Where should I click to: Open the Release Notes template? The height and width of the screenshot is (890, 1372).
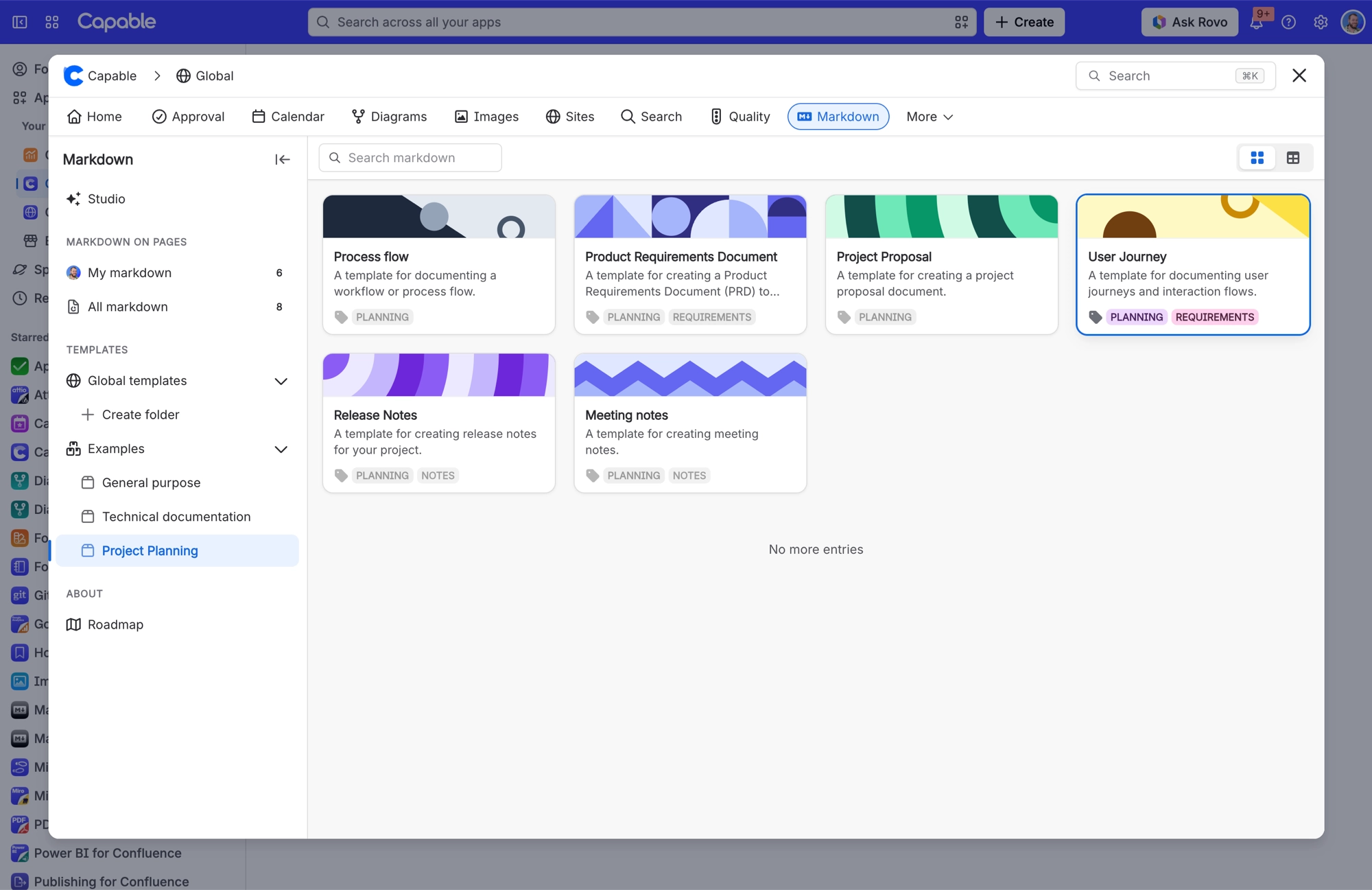pos(439,423)
